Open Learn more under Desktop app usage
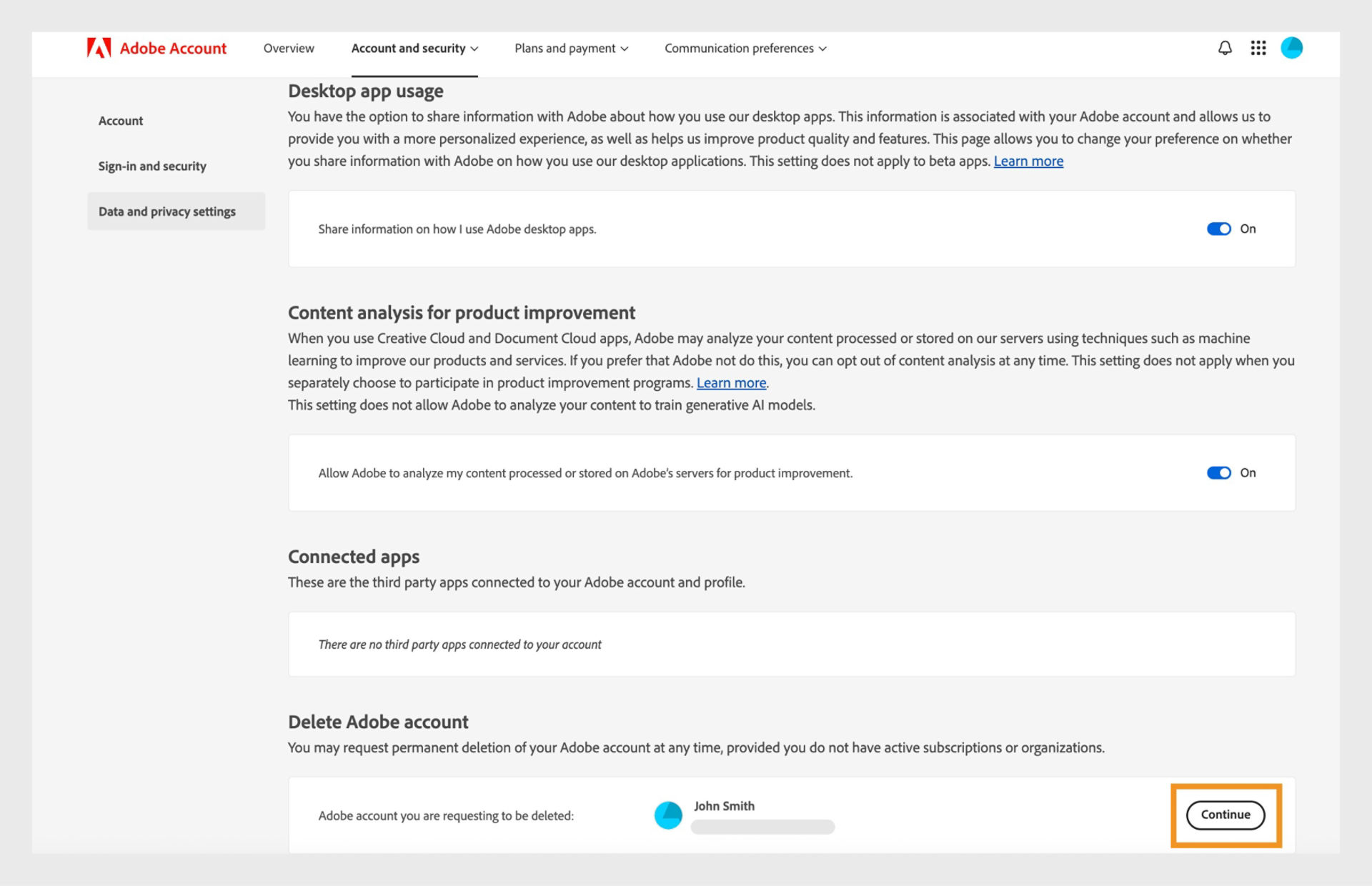1372x886 pixels. click(1028, 161)
